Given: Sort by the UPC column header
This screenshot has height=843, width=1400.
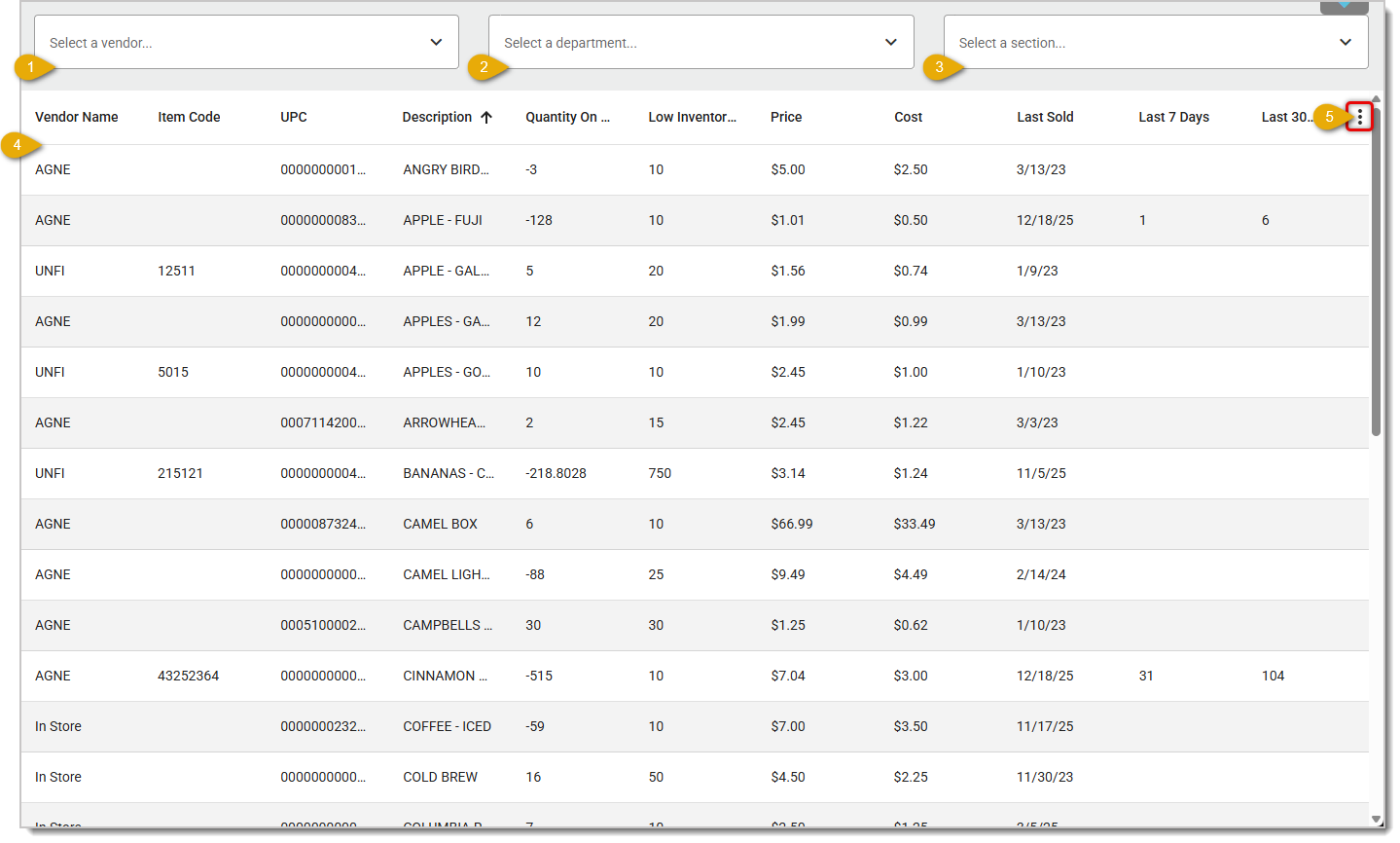Looking at the screenshot, I should (294, 117).
